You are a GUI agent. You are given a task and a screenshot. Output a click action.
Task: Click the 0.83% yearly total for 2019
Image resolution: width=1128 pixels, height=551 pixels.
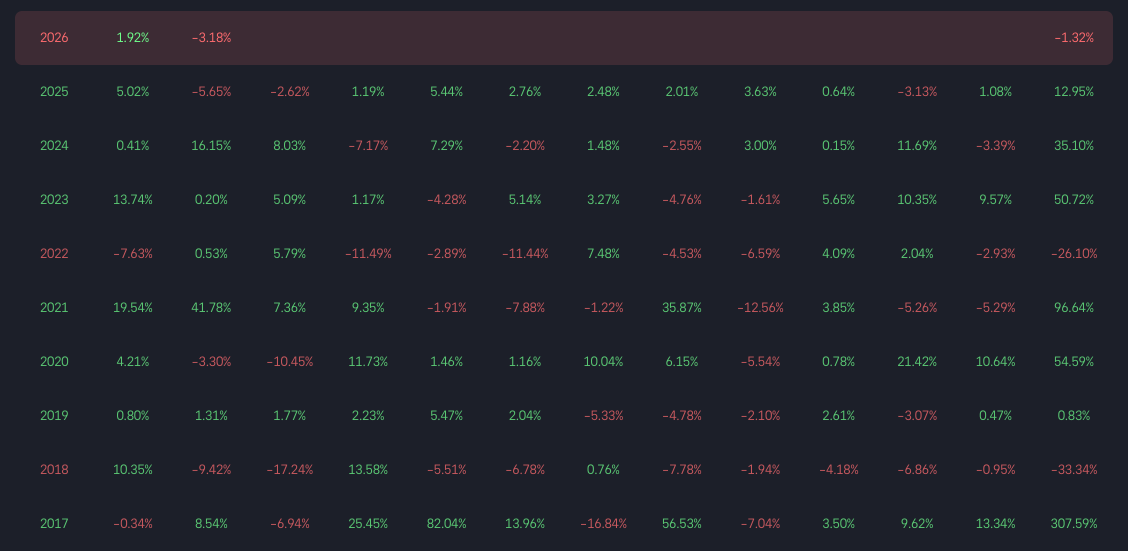coord(1074,416)
